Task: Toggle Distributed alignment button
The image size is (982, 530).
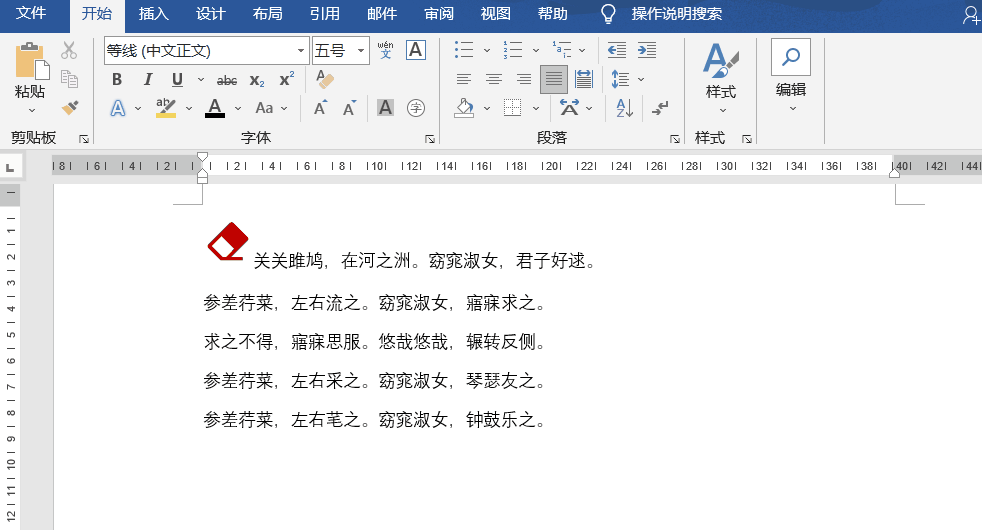Action: tap(584, 79)
